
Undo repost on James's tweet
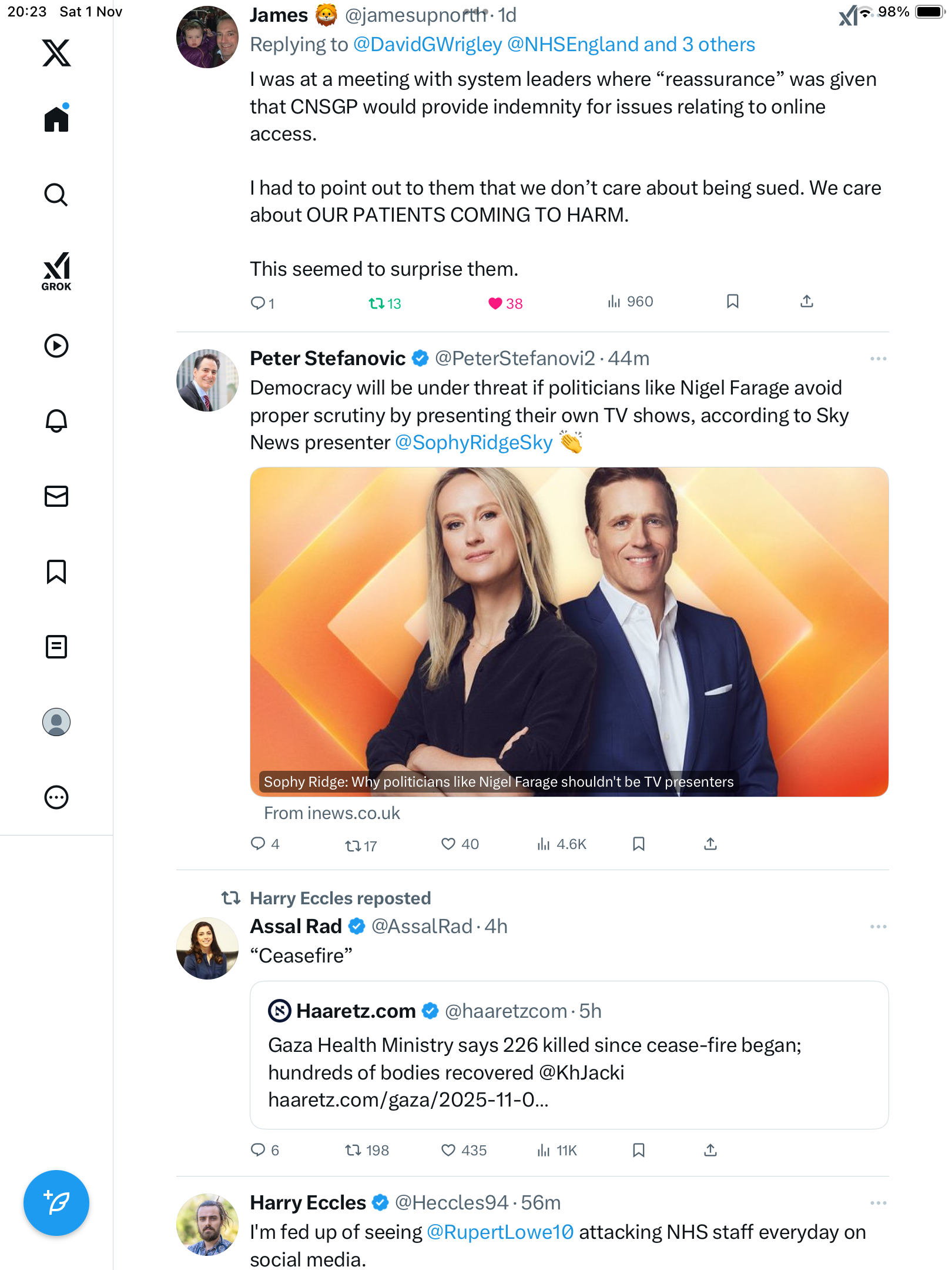tap(376, 303)
